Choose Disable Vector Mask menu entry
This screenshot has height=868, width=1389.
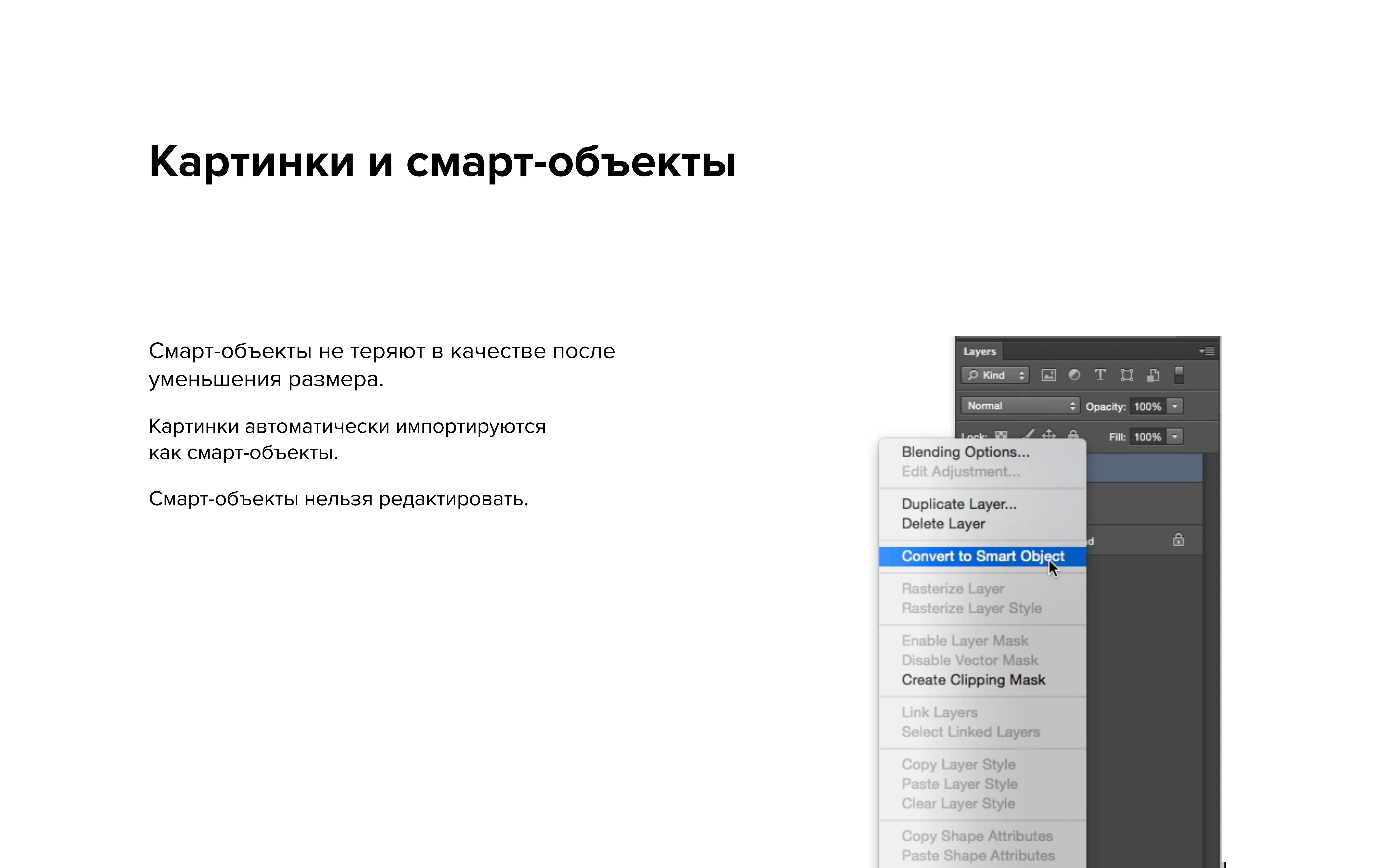click(983, 660)
